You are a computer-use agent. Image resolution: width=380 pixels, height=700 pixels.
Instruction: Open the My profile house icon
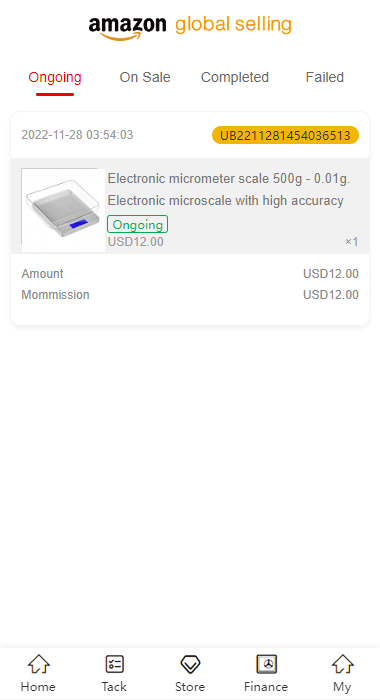coord(342,664)
